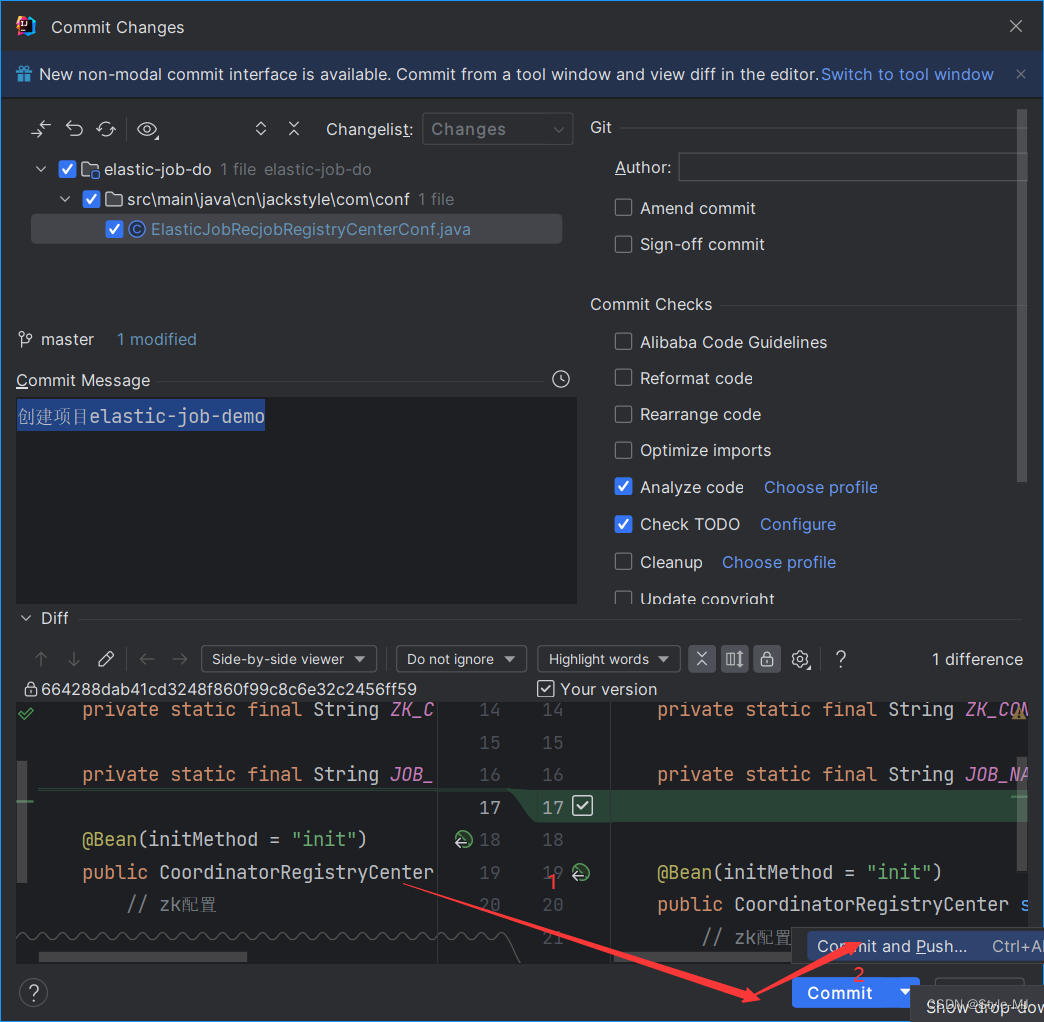This screenshot has width=1044, height=1022.
Task: Click Choose profile next to Cleanup
Action: pos(778,563)
